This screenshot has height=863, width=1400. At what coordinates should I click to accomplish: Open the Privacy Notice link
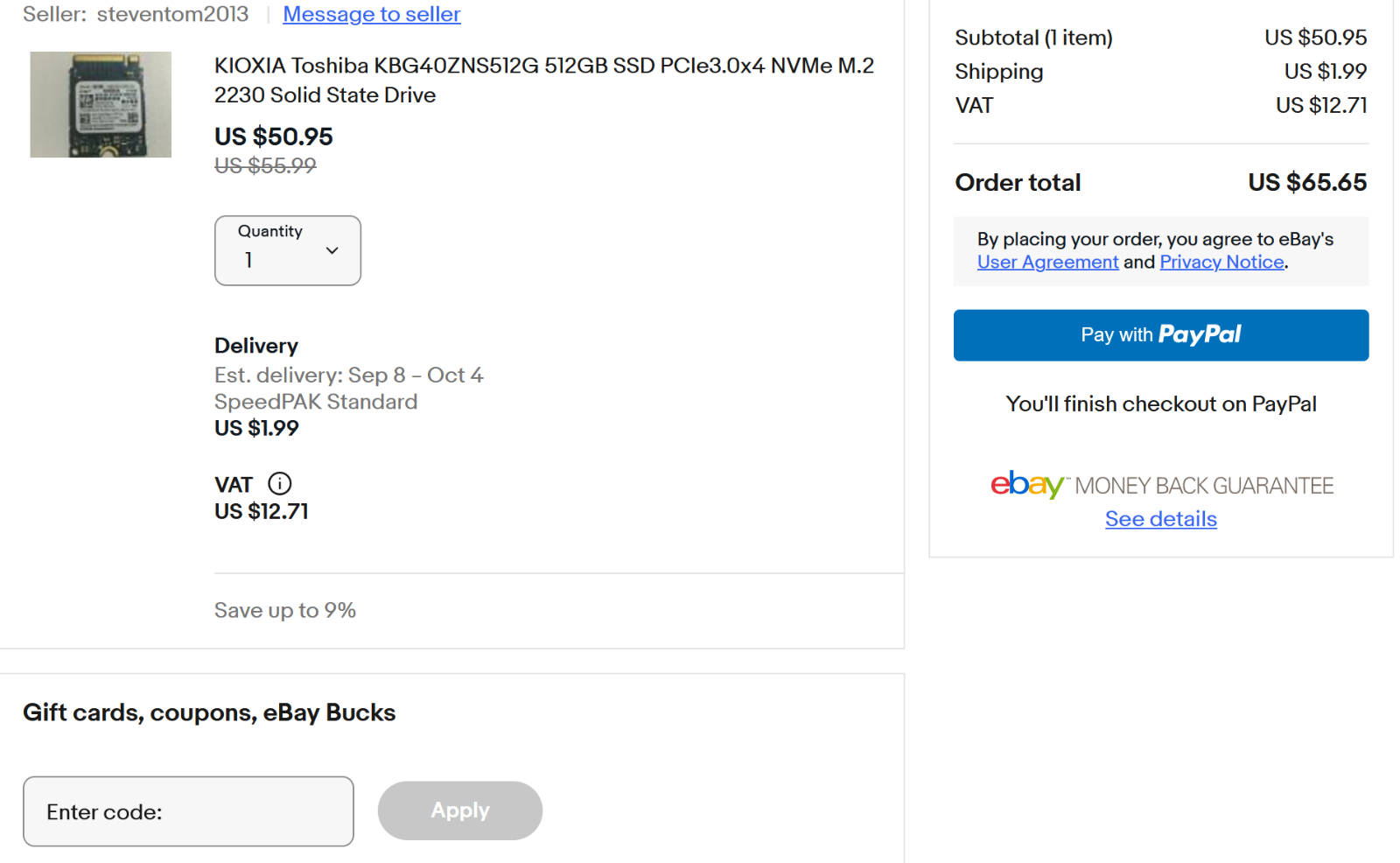(x=1221, y=262)
